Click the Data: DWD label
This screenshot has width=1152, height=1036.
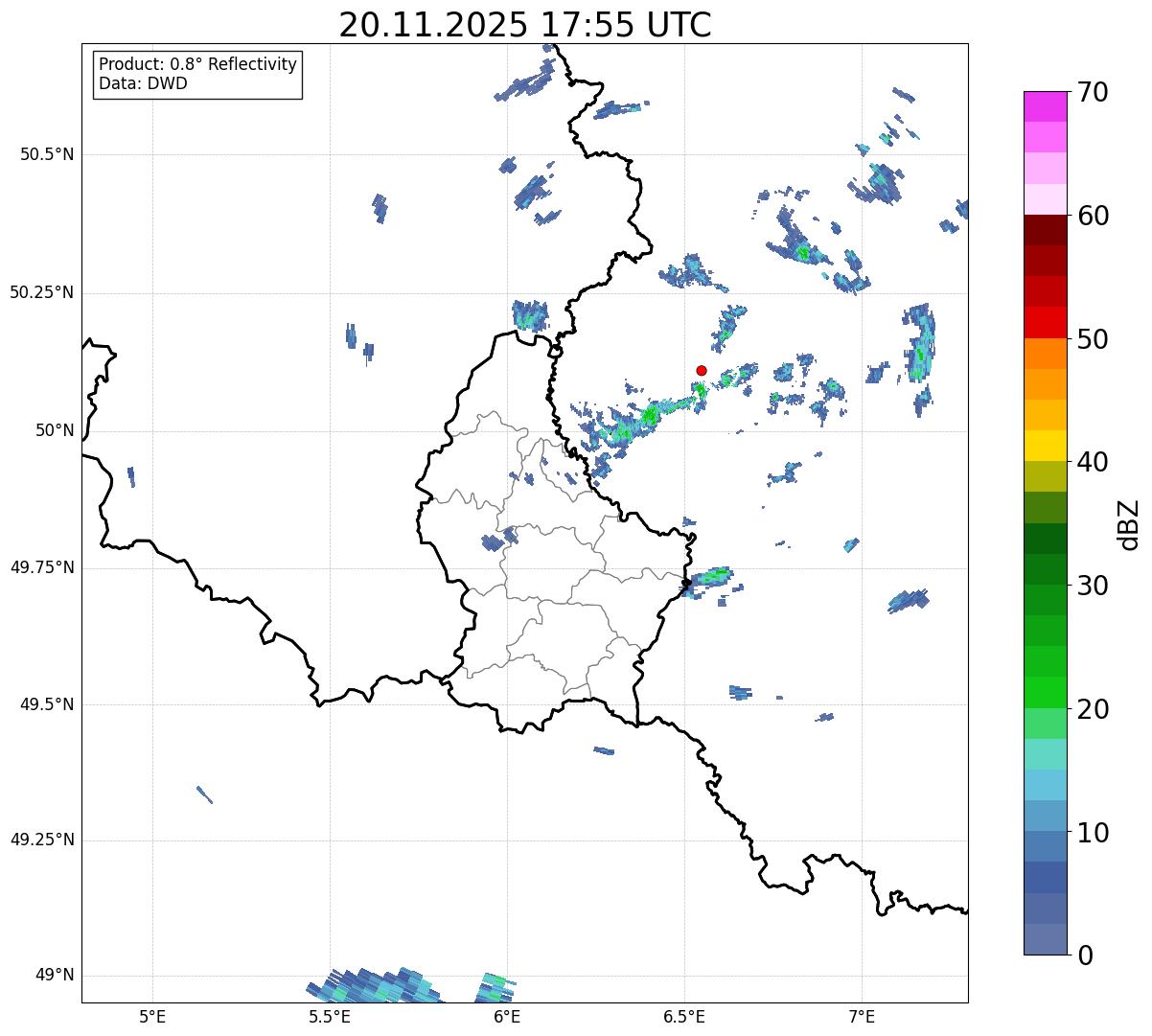143,83
